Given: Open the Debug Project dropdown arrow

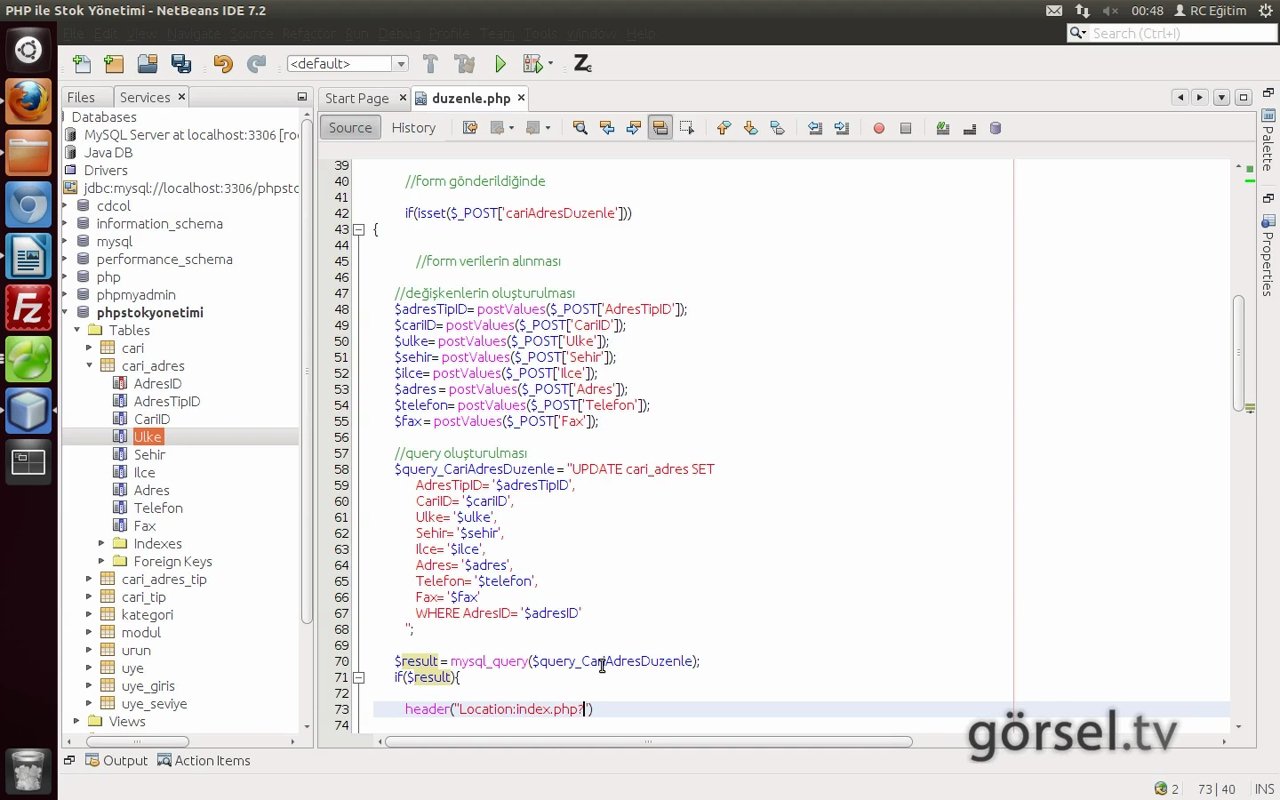Looking at the screenshot, I should coord(551,64).
